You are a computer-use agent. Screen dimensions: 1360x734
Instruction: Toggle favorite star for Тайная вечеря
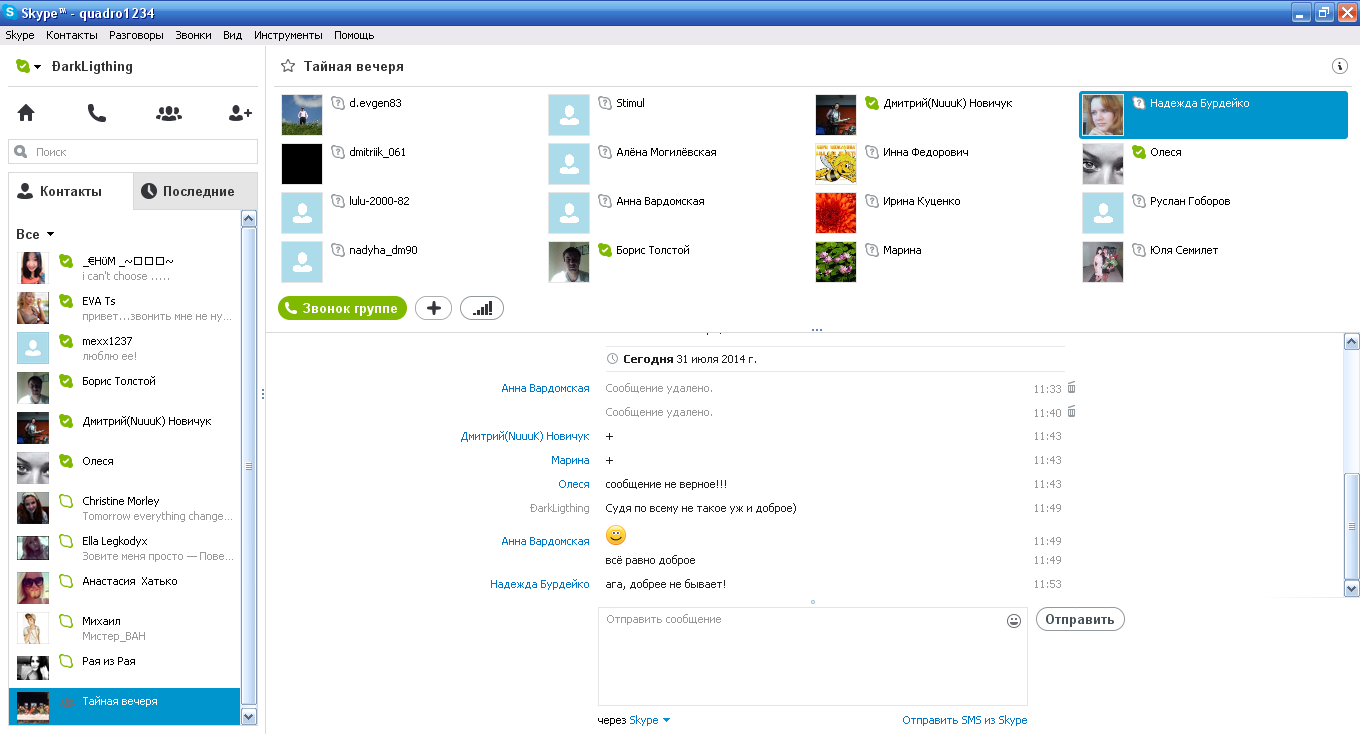[288, 66]
